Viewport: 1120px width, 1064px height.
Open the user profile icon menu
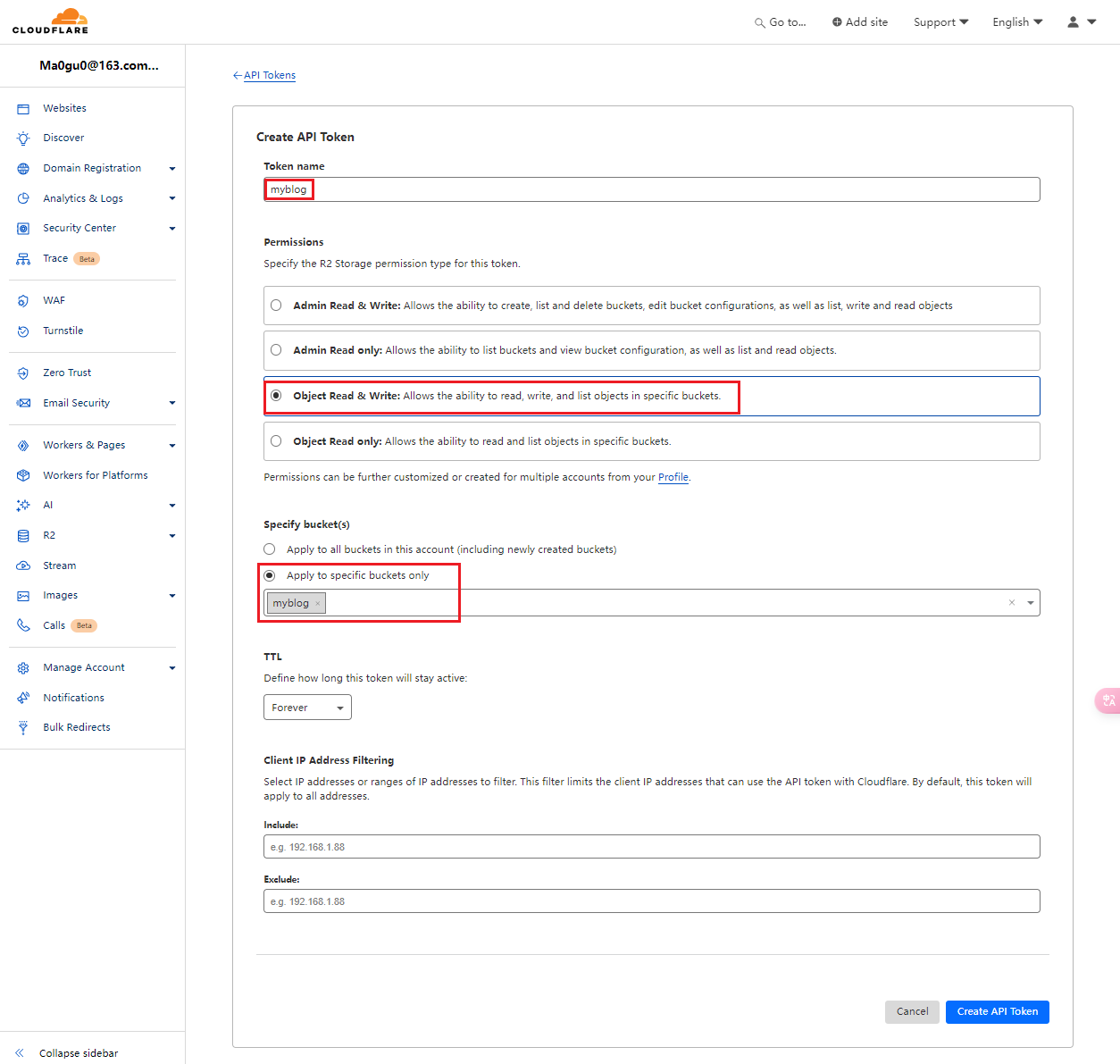1081,22
